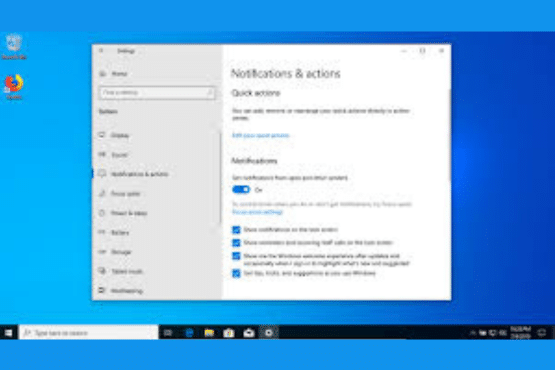Open the Action Center notification icon
Screen dimensions: 555x370
(x=542, y=332)
